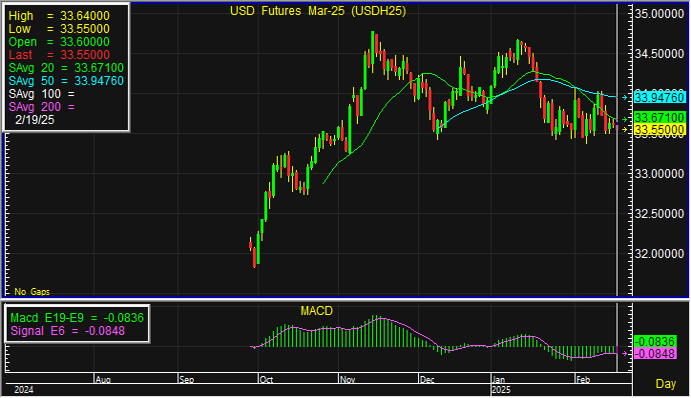The width and height of the screenshot is (691, 398).
Task: Click the Feb month marker on time axis
Action: click(x=583, y=379)
